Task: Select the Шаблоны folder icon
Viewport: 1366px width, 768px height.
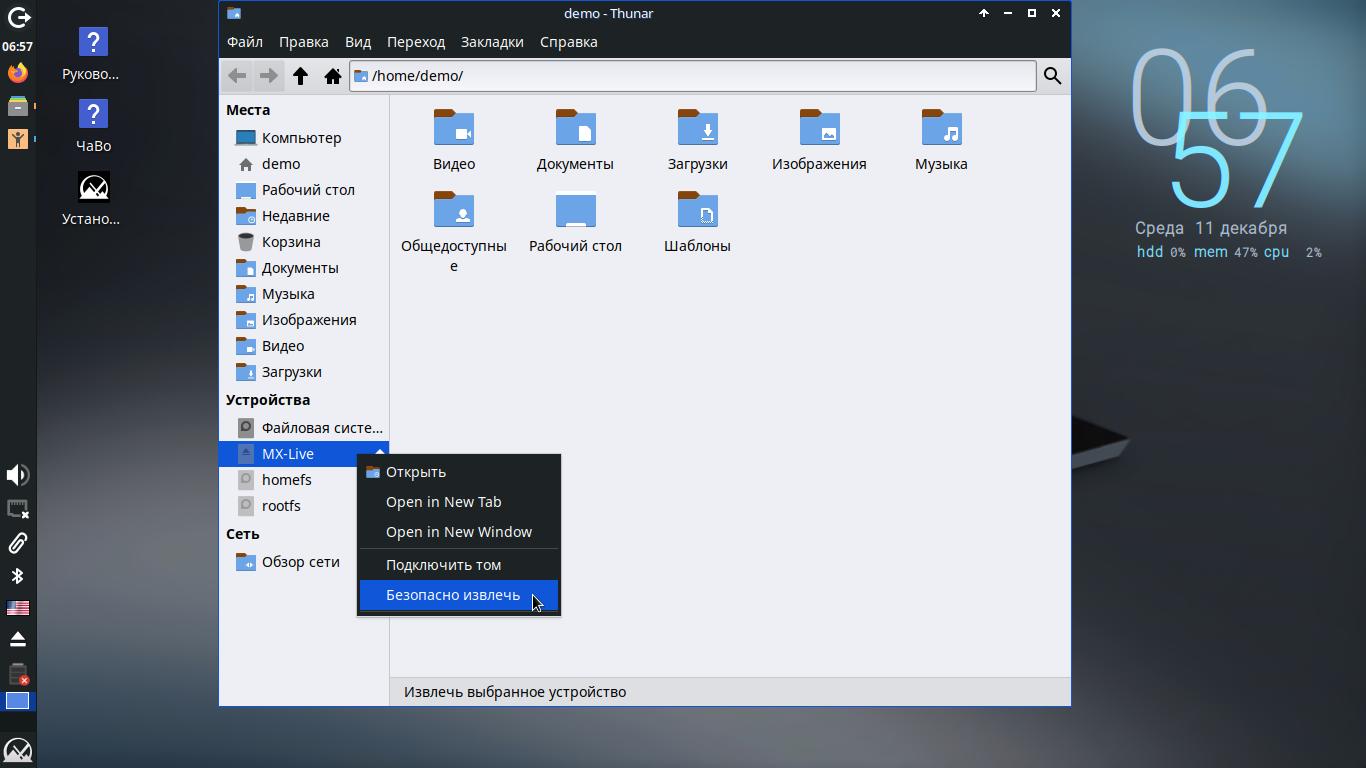Action: point(697,210)
